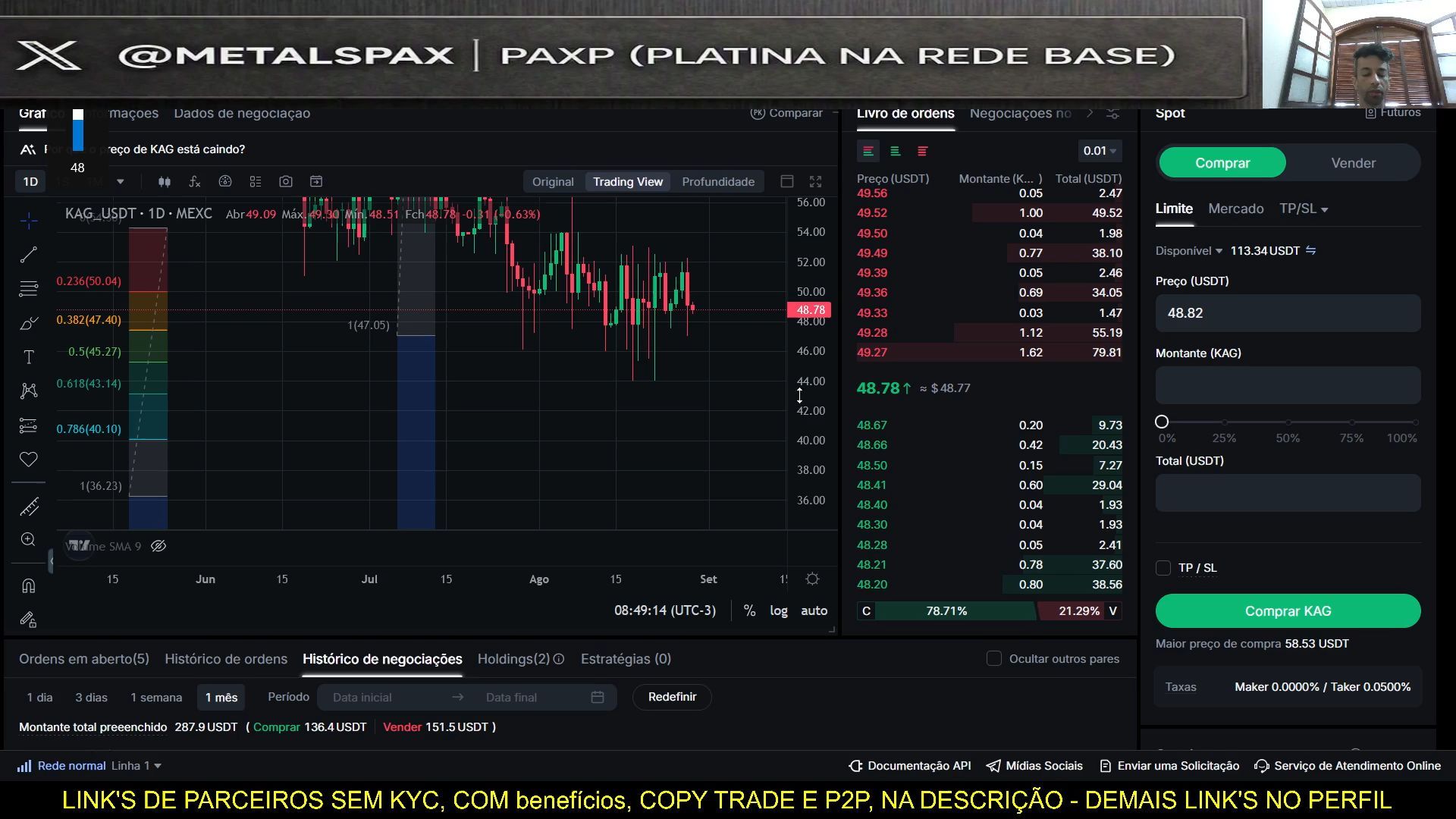The height and width of the screenshot is (819, 1456).
Task: Click the Comparar button
Action: click(786, 113)
